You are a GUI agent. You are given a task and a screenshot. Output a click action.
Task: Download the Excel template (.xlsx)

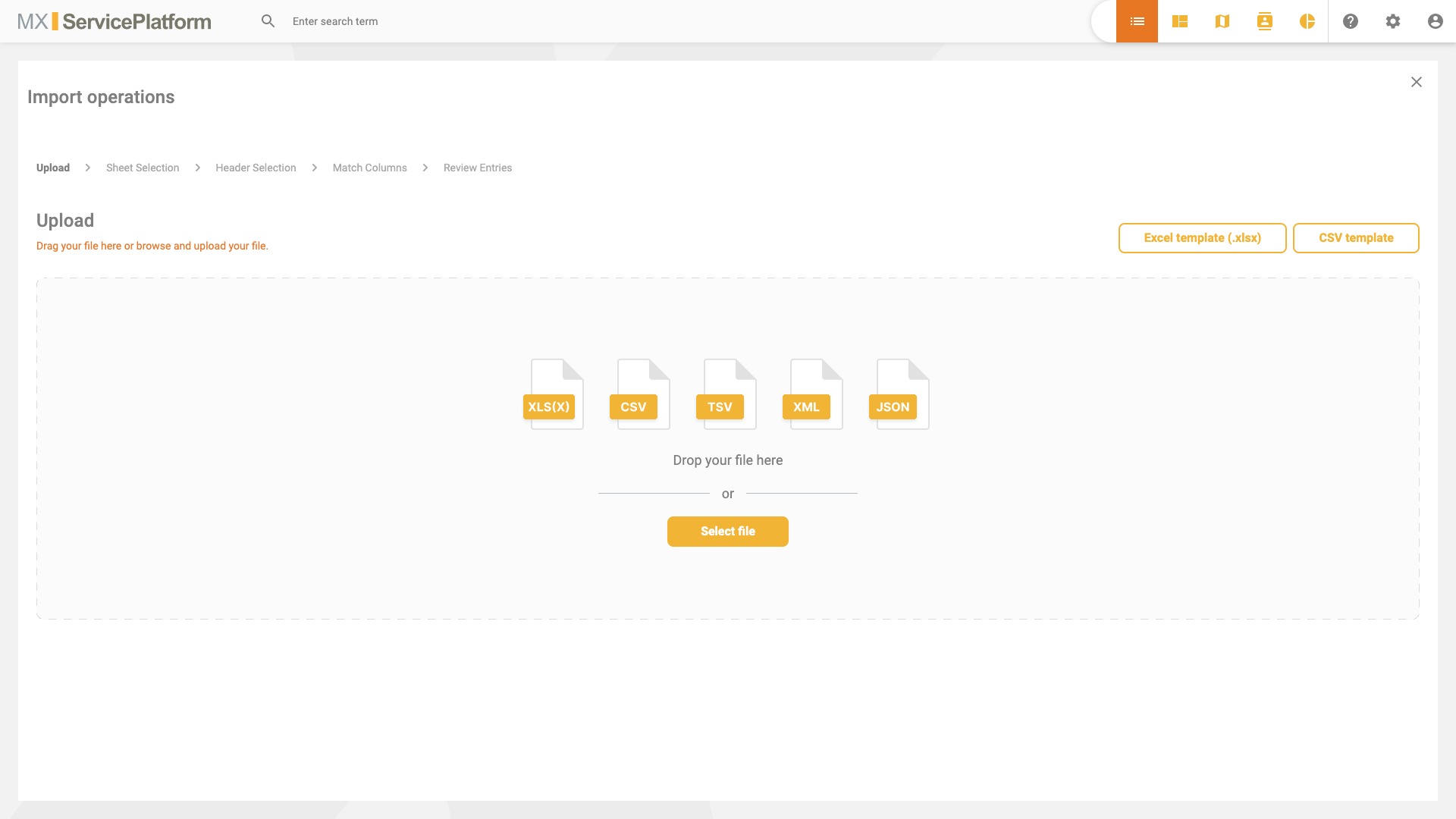coord(1203,238)
